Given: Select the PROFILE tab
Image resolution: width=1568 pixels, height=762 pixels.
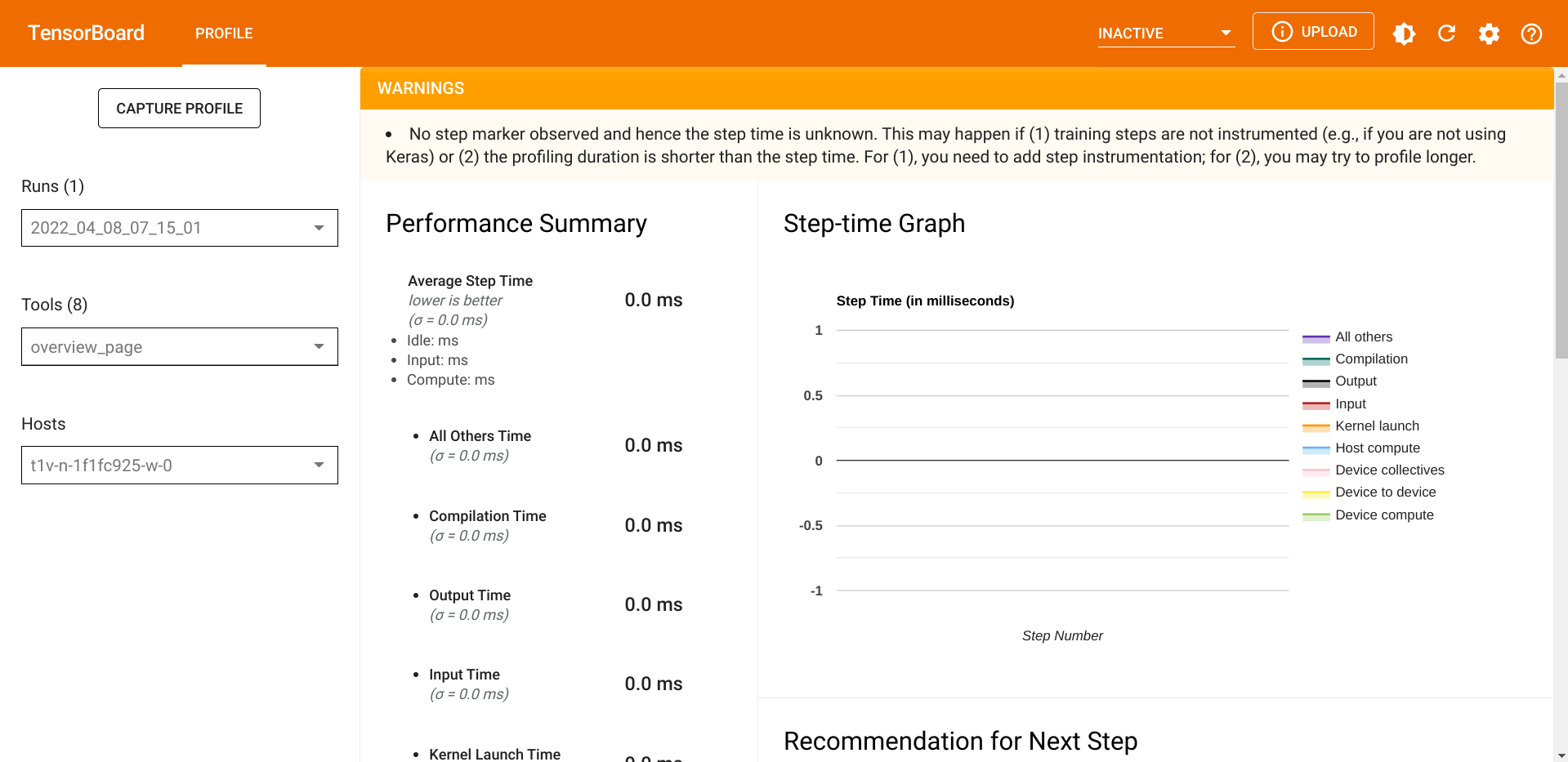Looking at the screenshot, I should tap(224, 33).
